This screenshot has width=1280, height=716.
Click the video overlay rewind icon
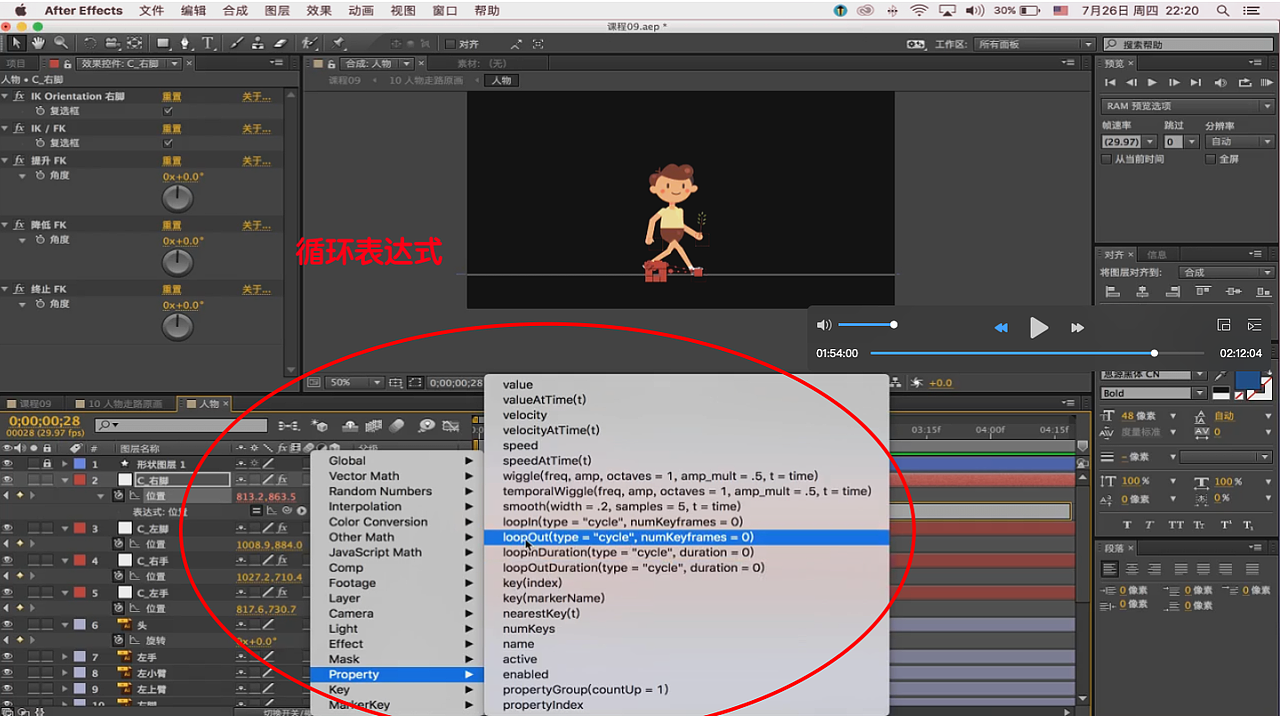[1001, 327]
